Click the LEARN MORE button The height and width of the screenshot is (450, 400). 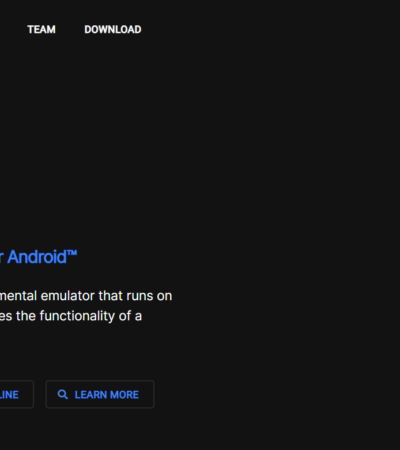pos(100,394)
